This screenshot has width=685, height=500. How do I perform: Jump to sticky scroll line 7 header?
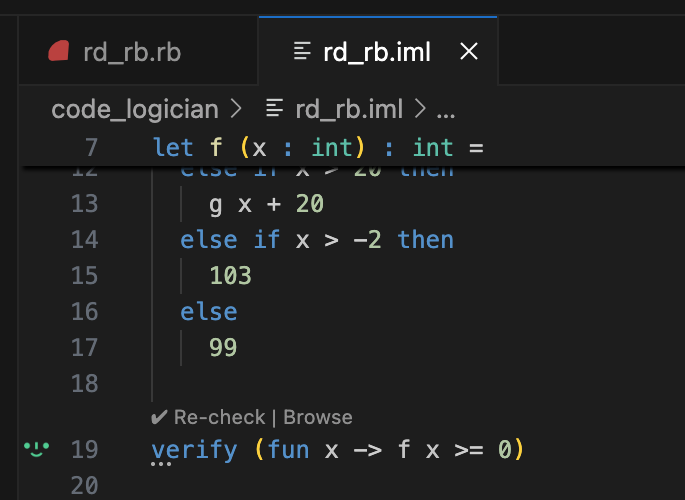[x=318, y=148]
